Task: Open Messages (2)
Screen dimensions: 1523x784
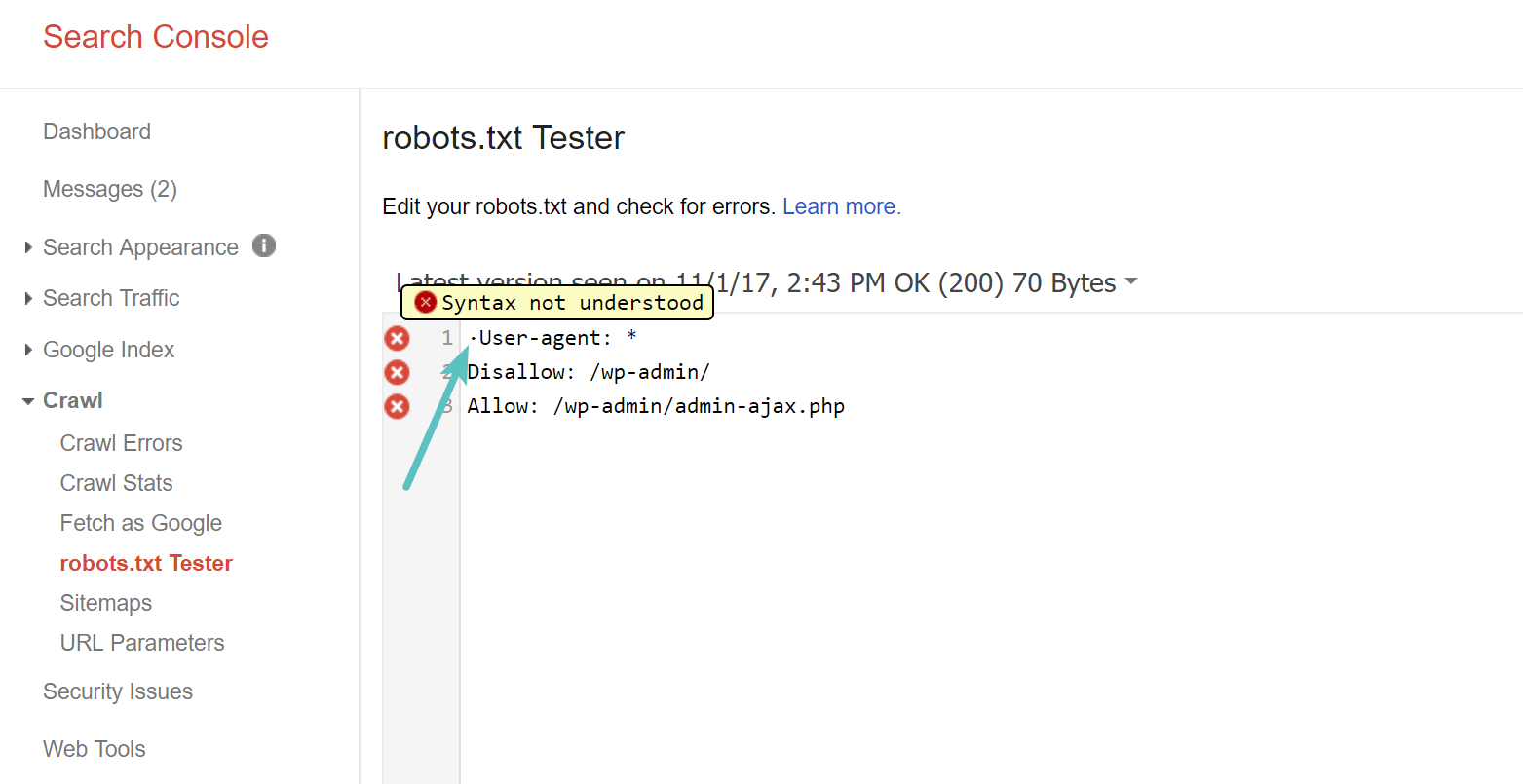Action: pos(109,189)
